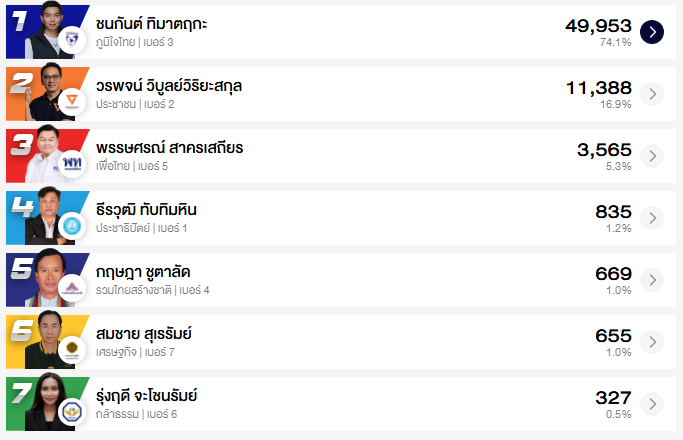The height and width of the screenshot is (440, 683).
Task: Open the arrow for รุ่งฤดี จะโชนรัมย์
Action: [x=651, y=404]
